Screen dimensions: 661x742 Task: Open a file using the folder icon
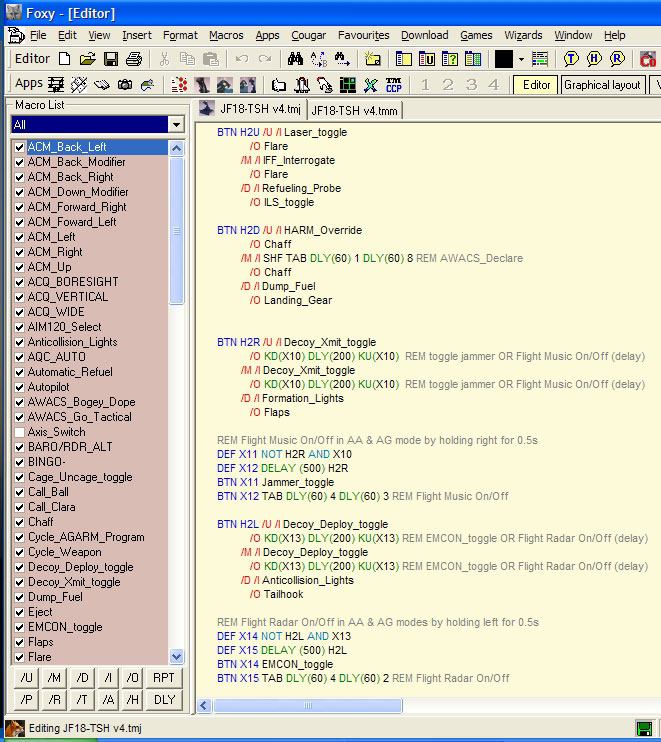[88, 59]
